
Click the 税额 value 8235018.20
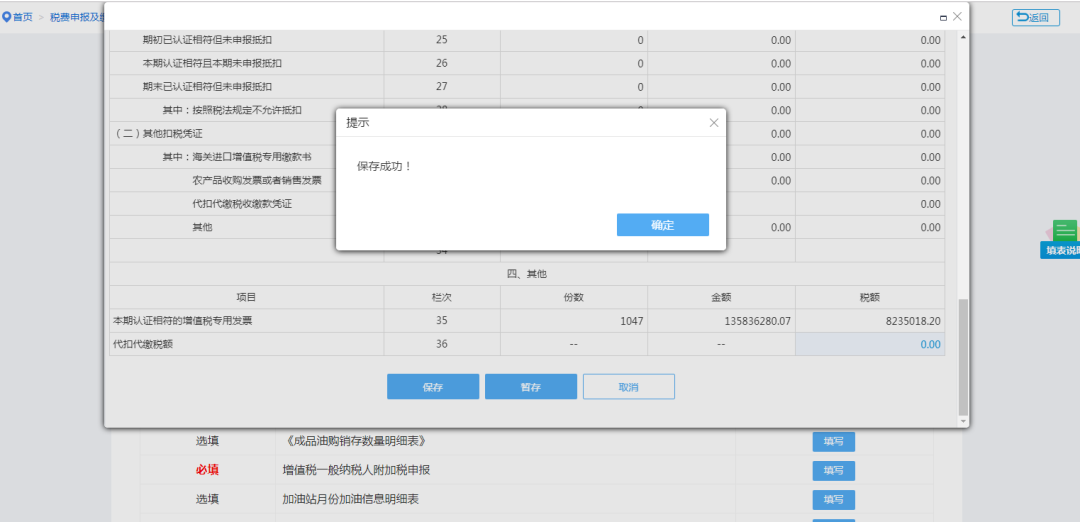point(912,321)
